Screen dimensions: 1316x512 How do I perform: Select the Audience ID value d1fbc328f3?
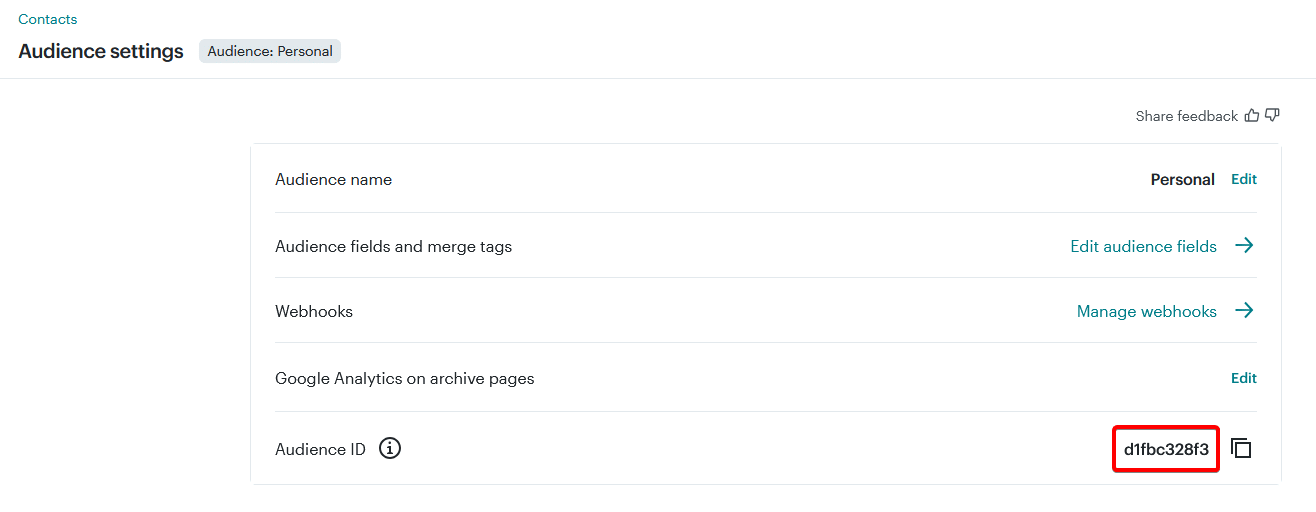click(1166, 449)
